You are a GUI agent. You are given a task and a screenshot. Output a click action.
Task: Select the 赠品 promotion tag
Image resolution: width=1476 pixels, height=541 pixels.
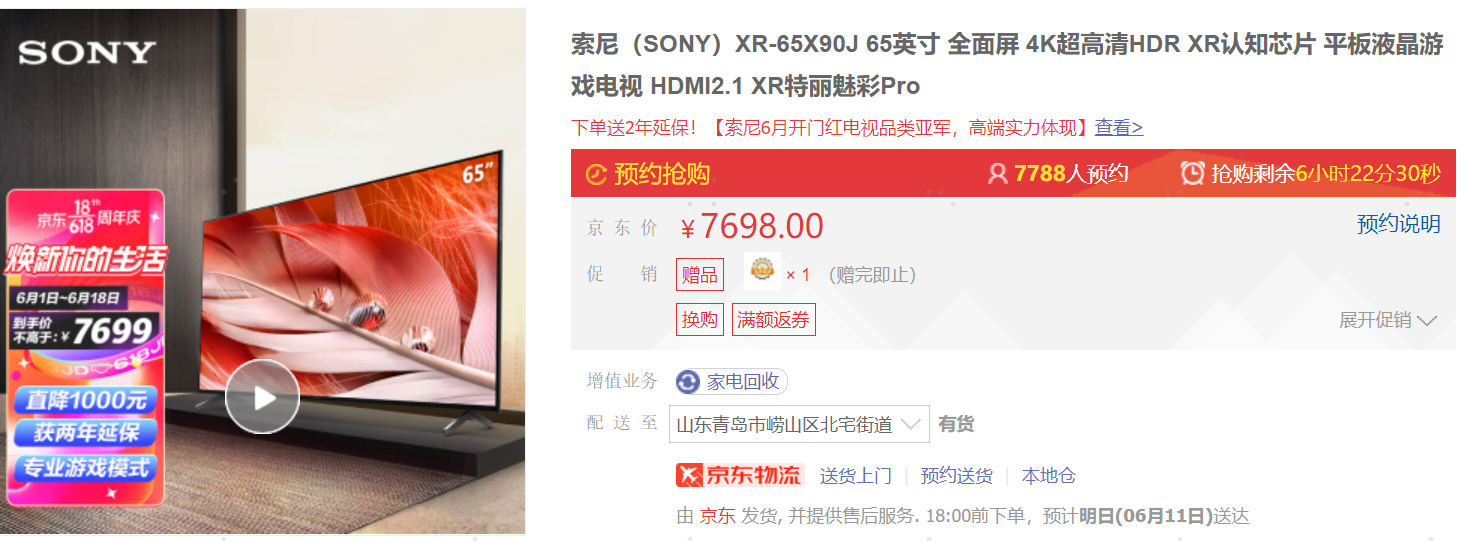(x=700, y=274)
